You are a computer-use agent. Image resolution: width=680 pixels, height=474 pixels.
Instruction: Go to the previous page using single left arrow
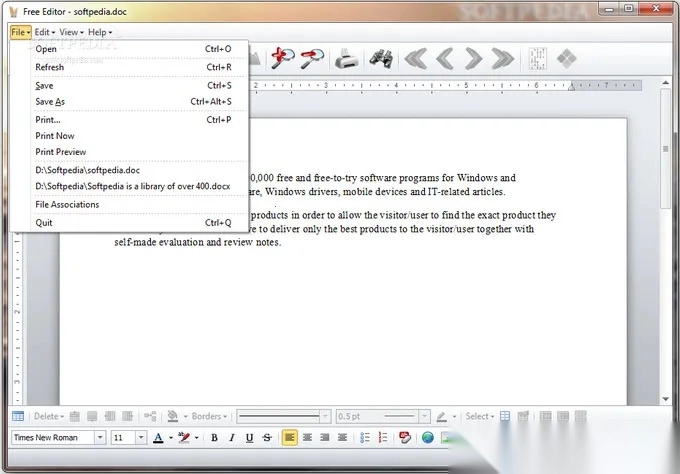[445, 59]
